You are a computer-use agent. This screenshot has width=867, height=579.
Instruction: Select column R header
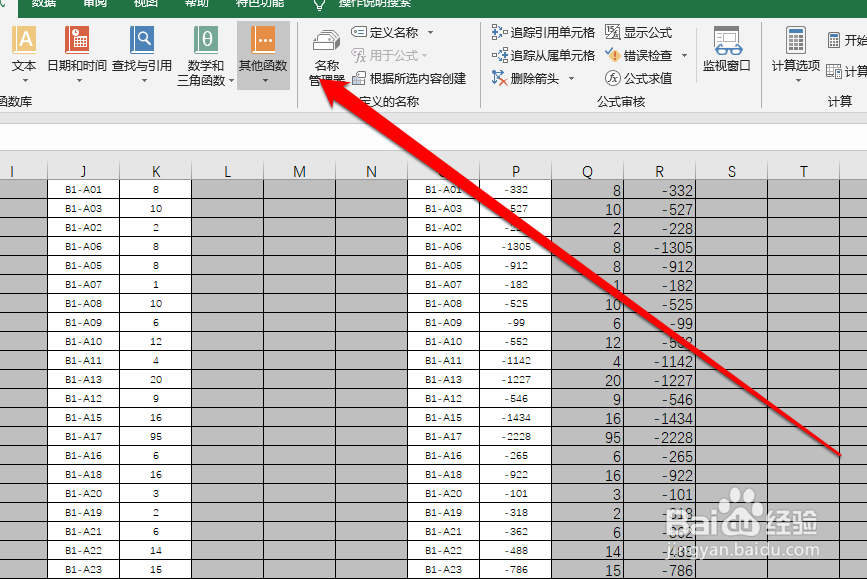(660, 171)
